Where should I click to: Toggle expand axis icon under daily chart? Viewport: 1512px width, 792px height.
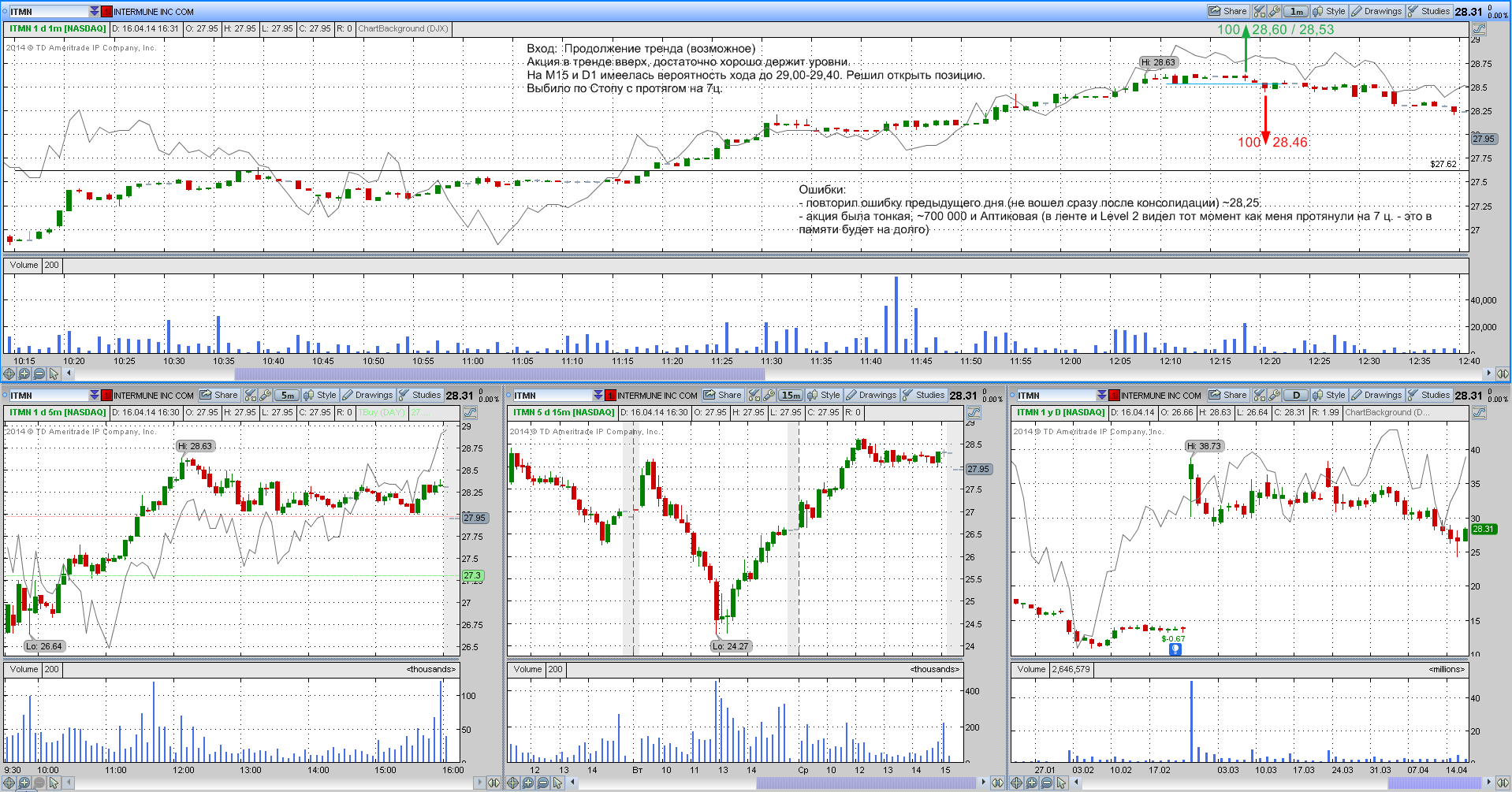(x=1502, y=783)
